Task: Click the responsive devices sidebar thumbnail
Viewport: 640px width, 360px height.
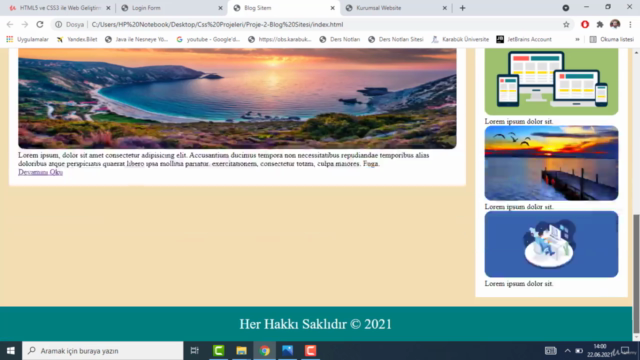Action: (x=551, y=82)
